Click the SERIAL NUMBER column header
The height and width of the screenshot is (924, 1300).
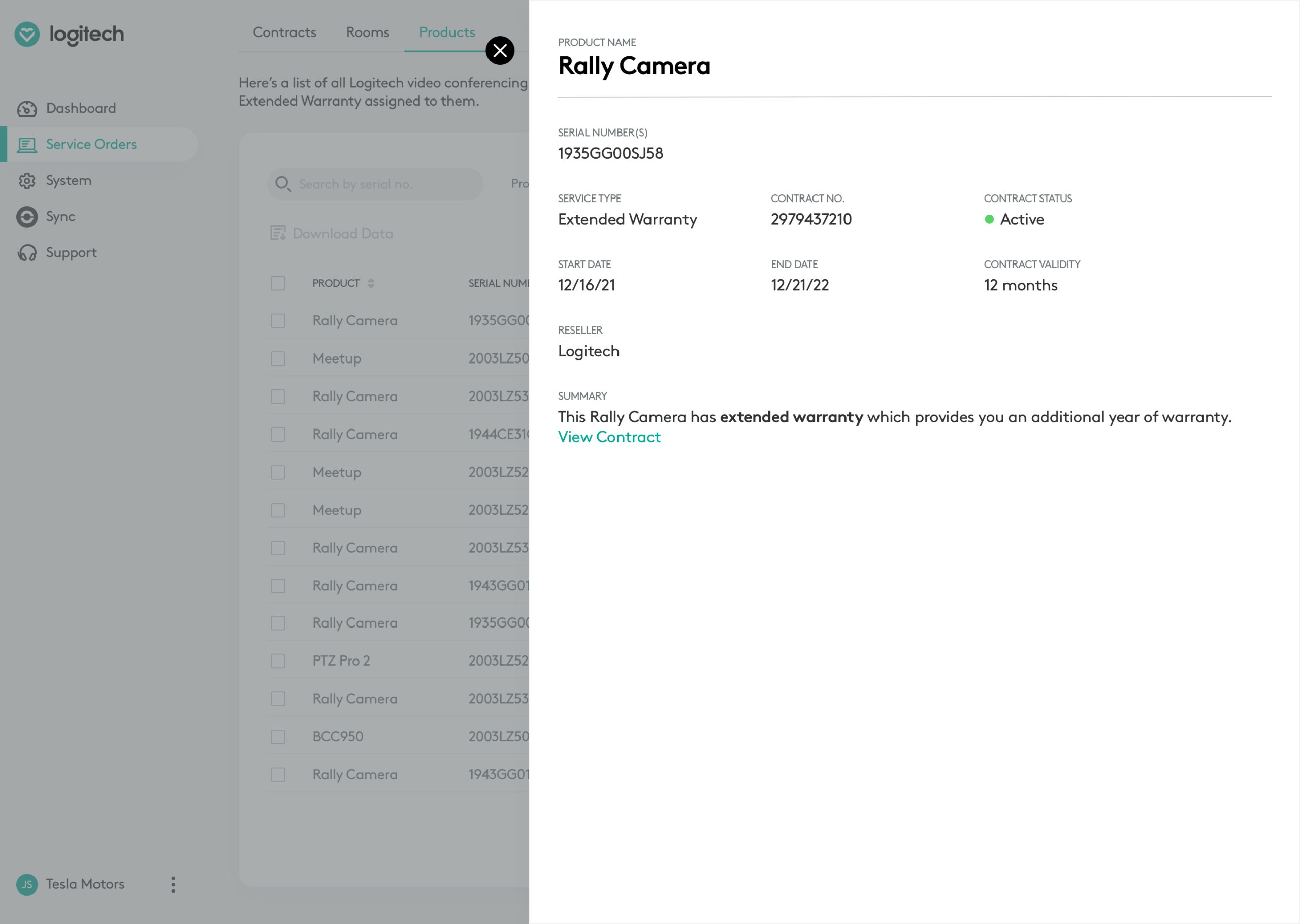click(498, 283)
